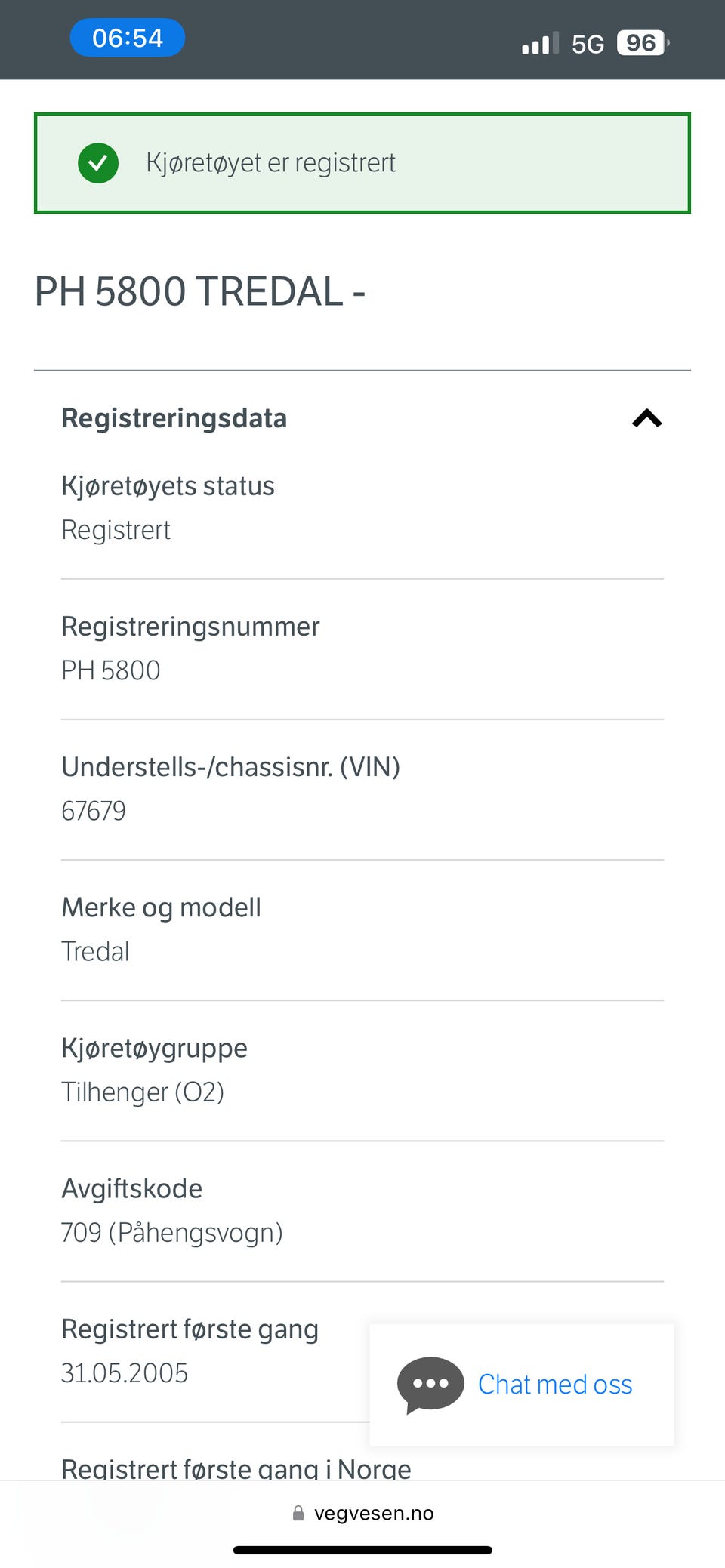Viewport: 725px width, 1568px height.
Task: Tap the Kjøretøyet er registrert banner
Action: (x=362, y=163)
